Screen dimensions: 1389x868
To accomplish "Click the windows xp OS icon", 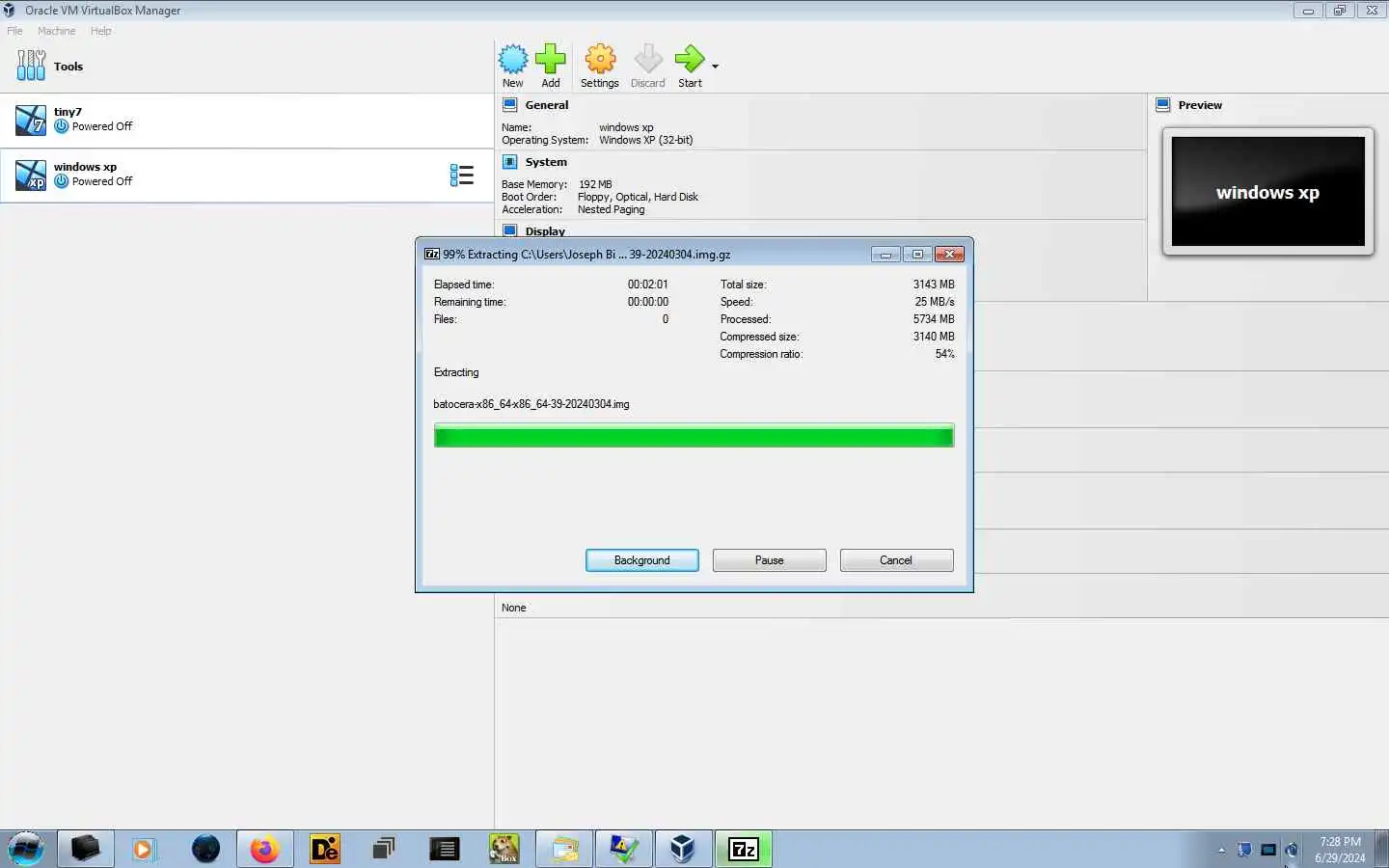I will point(31,176).
